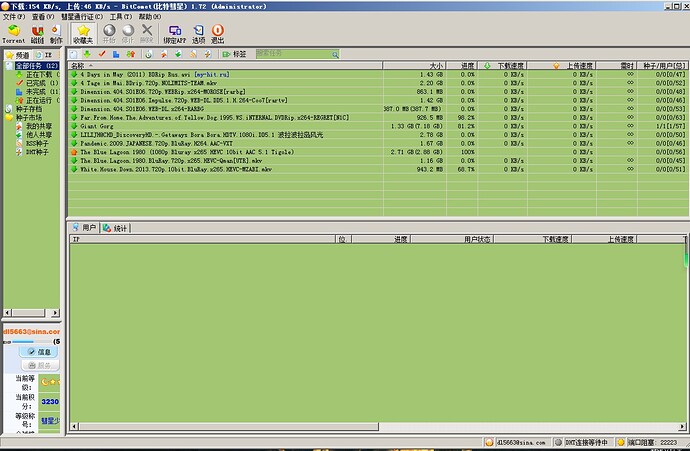Open the 帮助(H) menu
This screenshot has height=451, width=690.
150,16
